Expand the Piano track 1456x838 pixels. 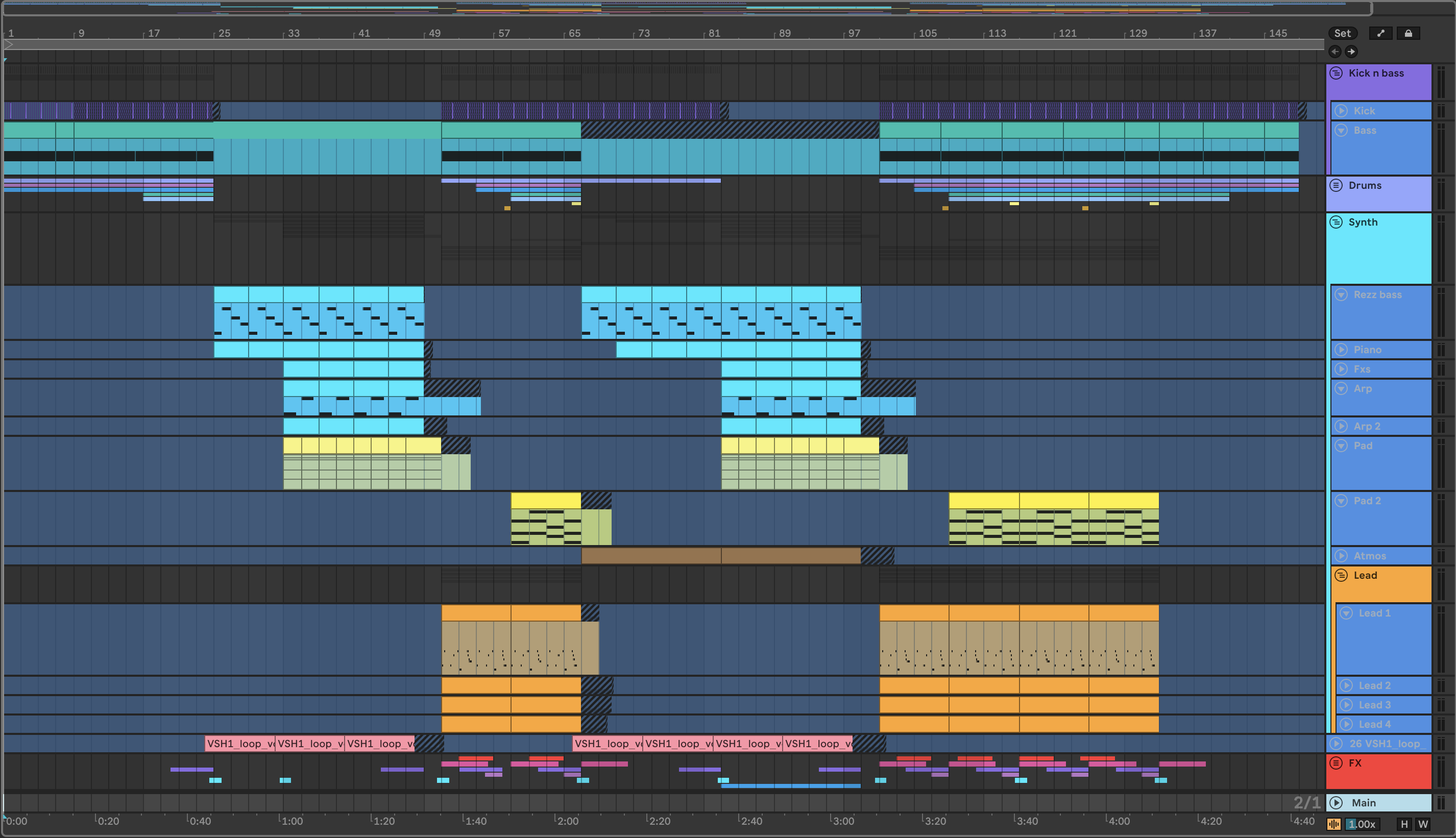click(x=1341, y=350)
